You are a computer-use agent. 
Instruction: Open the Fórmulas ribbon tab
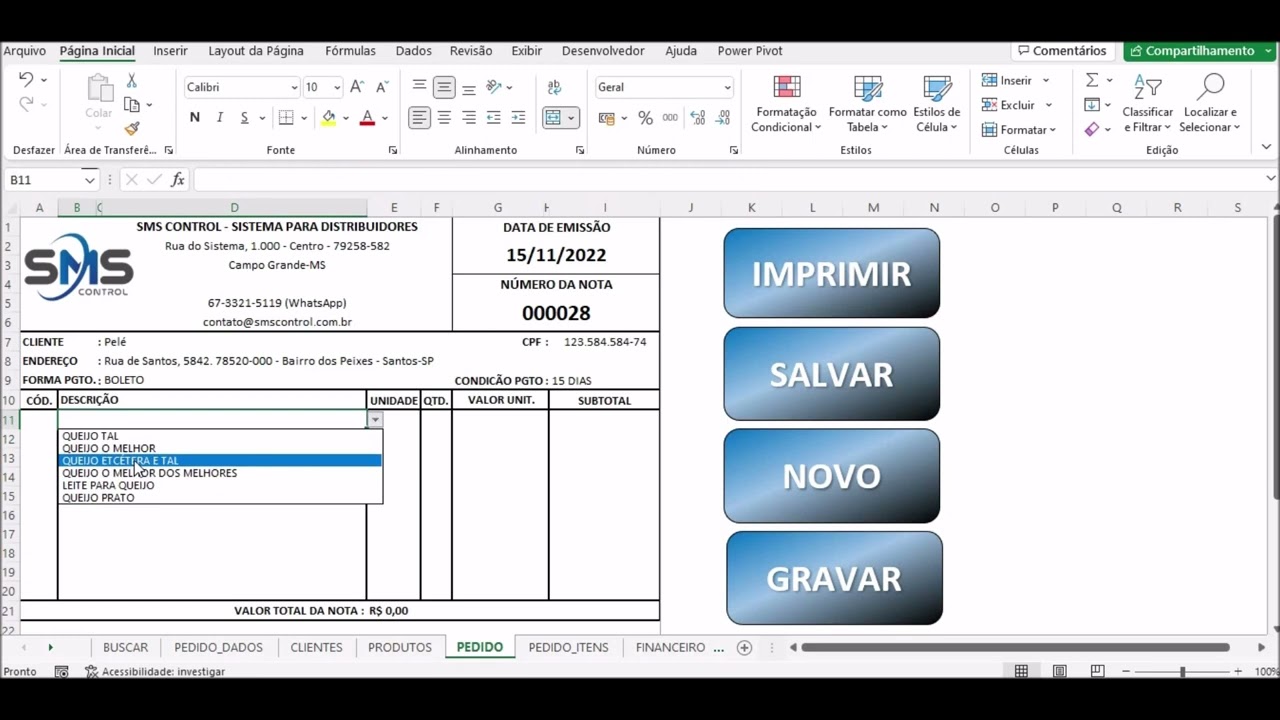[350, 51]
